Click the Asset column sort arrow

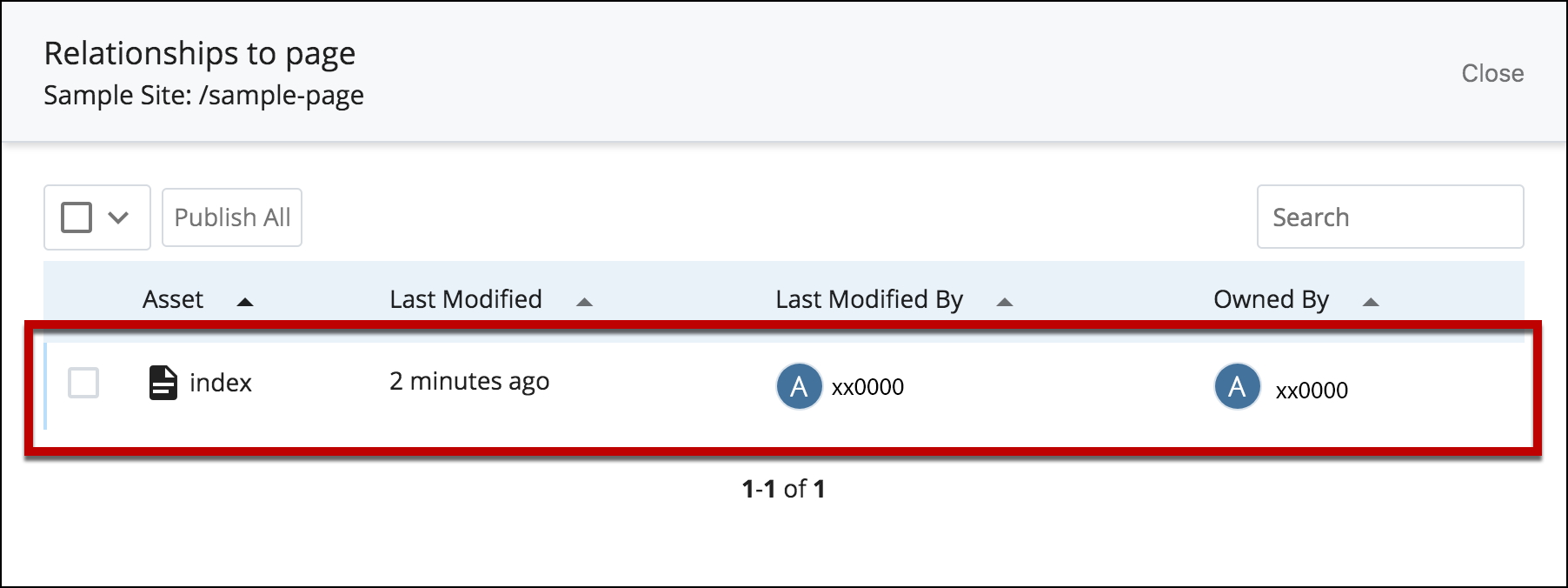[245, 302]
